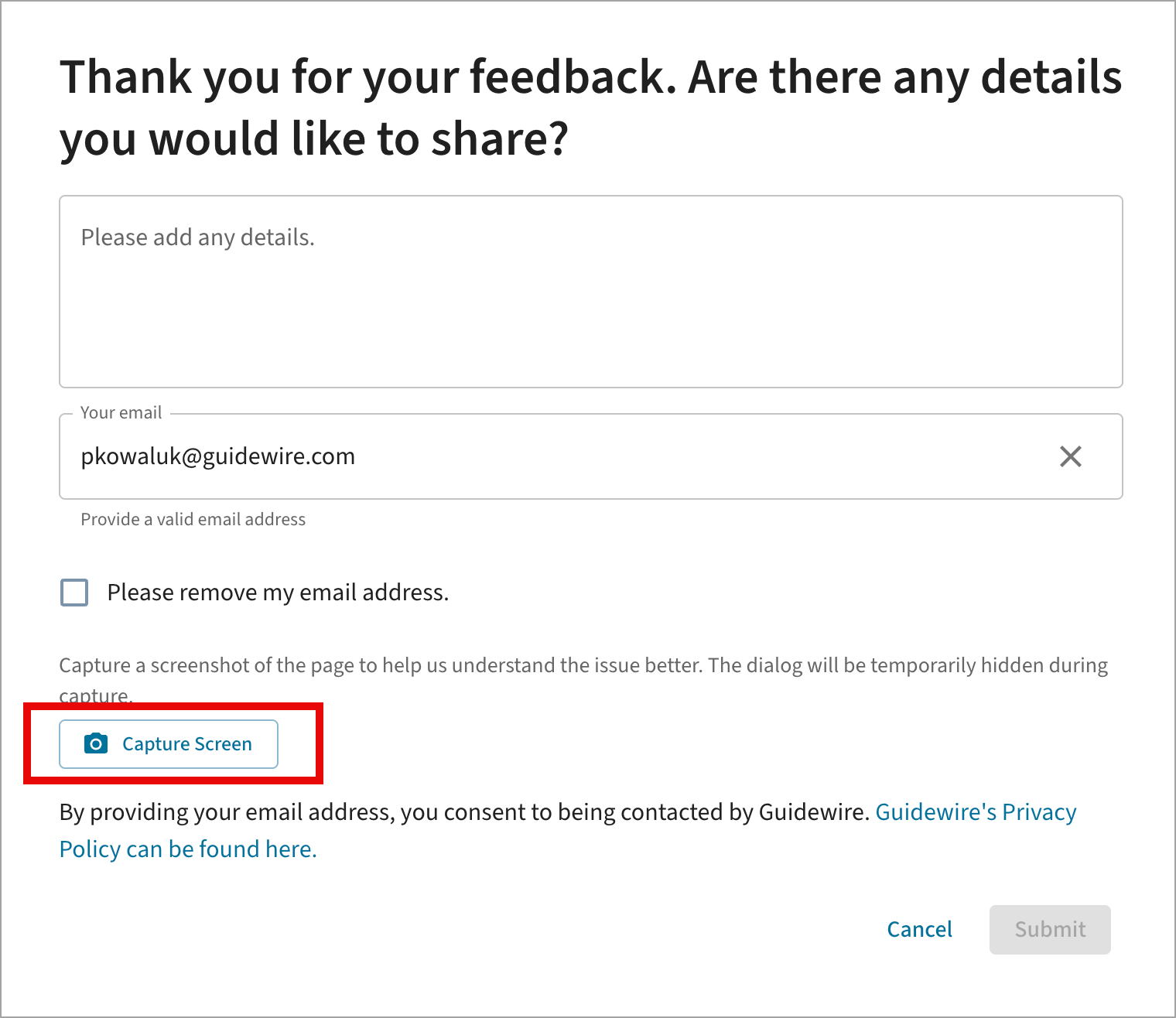This screenshot has height=1018, width=1176.
Task: Clear the email field with X icon
Action: click(x=1070, y=456)
